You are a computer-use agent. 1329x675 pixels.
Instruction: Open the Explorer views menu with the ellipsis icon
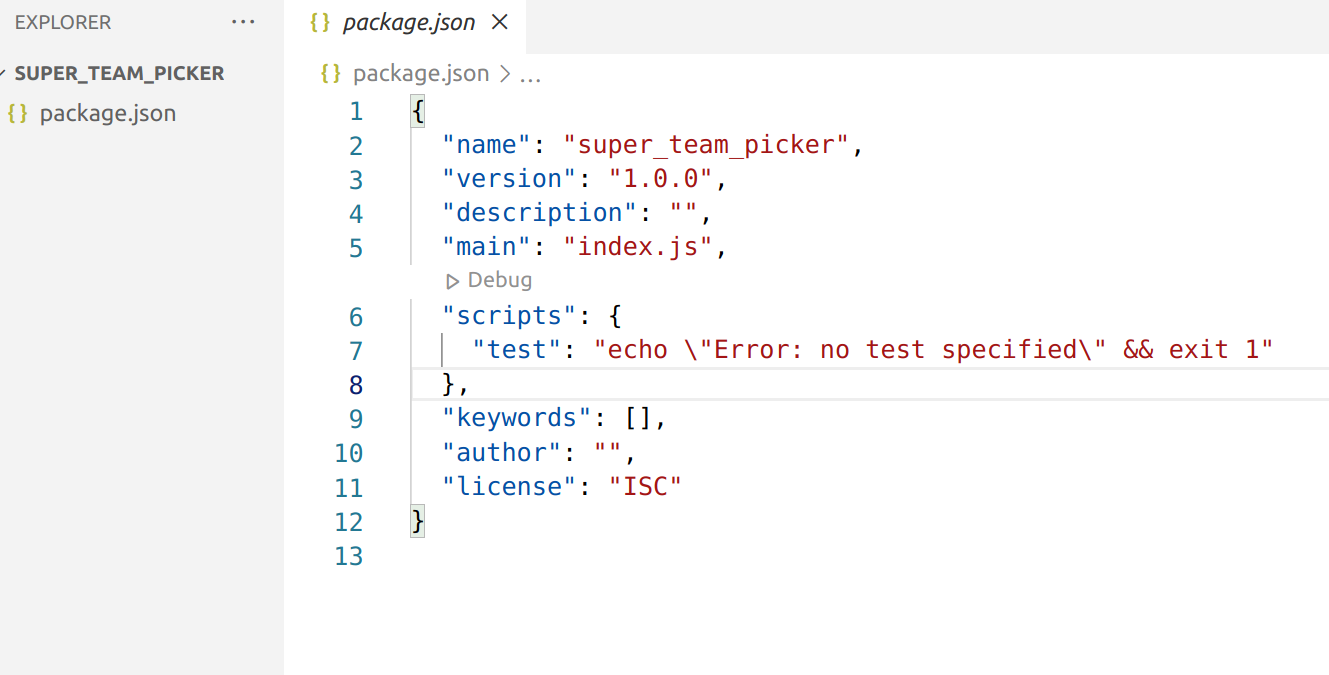243,22
